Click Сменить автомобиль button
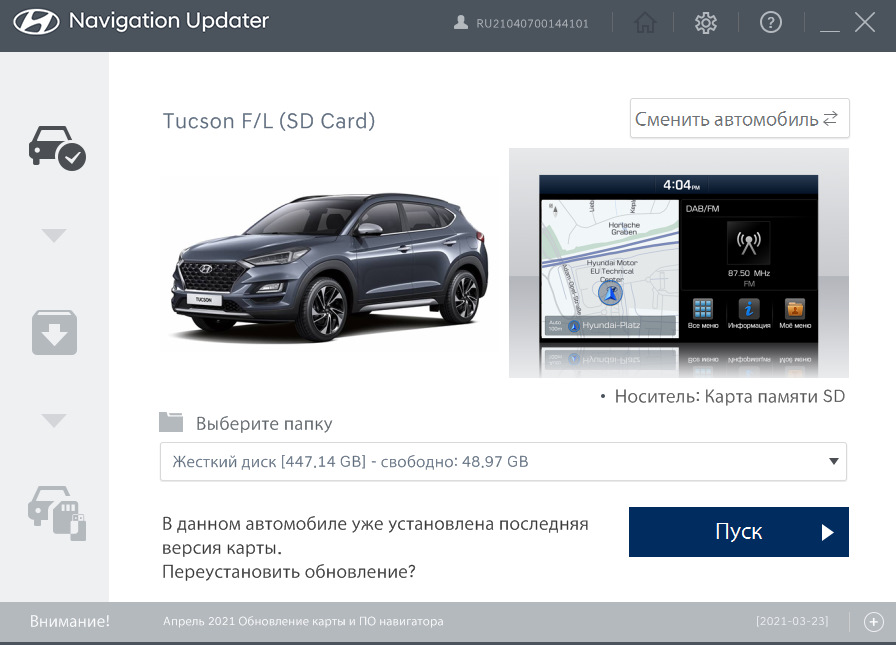This screenshot has width=896, height=645. 739,118
